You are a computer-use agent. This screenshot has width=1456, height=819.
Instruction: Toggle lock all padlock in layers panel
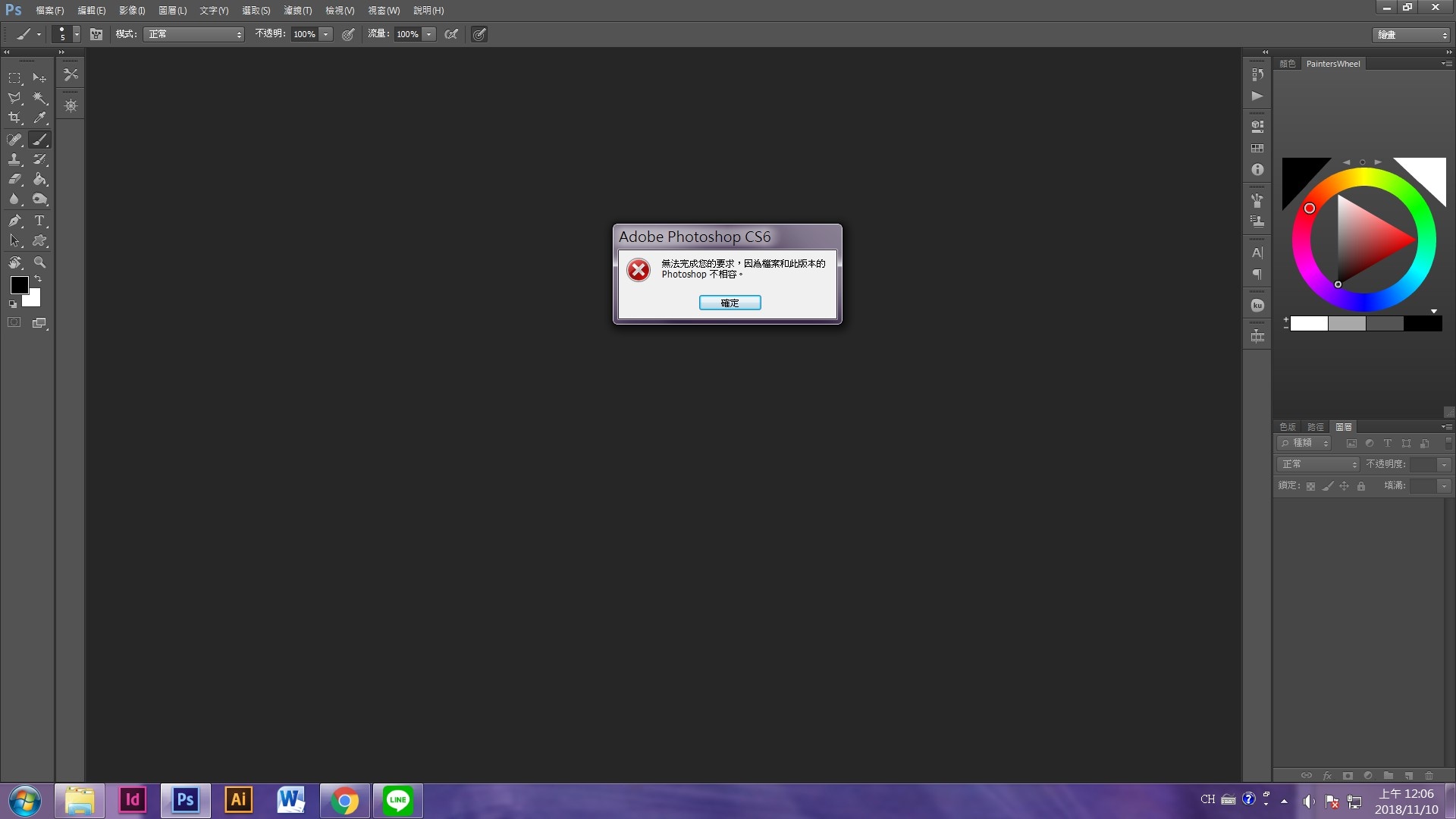coord(1361,486)
